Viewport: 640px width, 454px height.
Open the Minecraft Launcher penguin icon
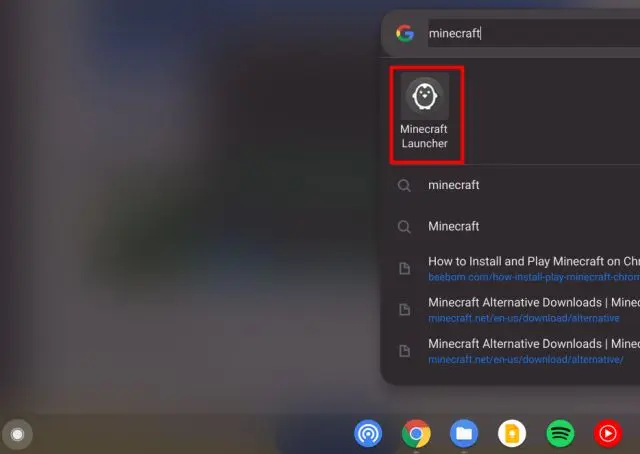coord(425,96)
